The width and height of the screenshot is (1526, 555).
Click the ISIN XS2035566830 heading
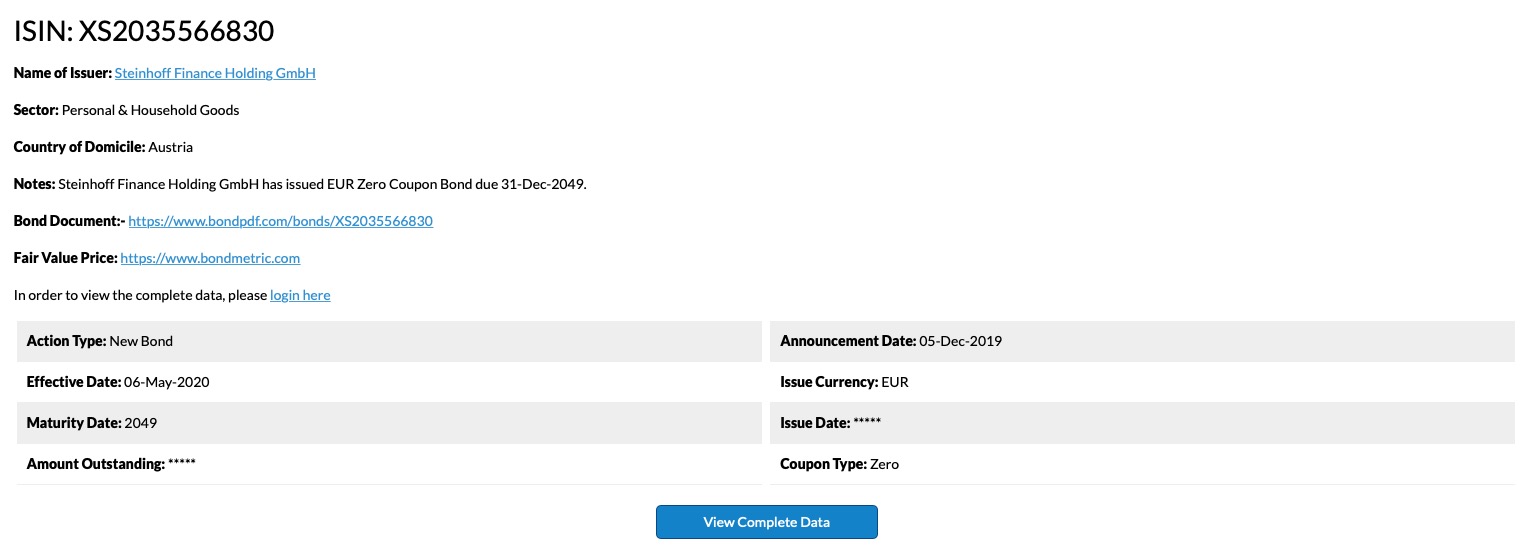(x=144, y=32)
